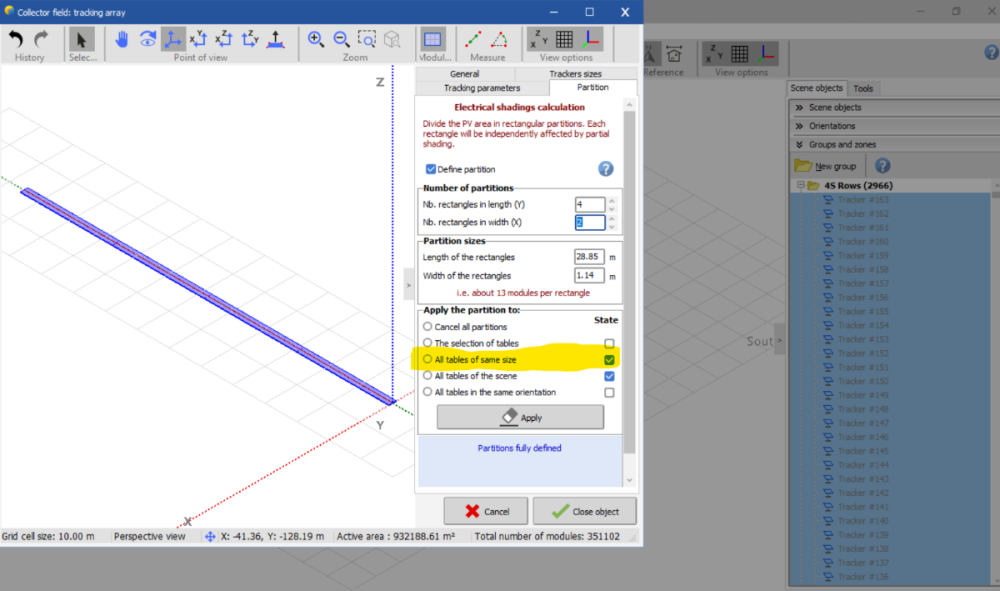Image resolution: width=1000 pixels, height=591 pixels.
Task: Select All tables of same size radio
Action: (428, 359)
